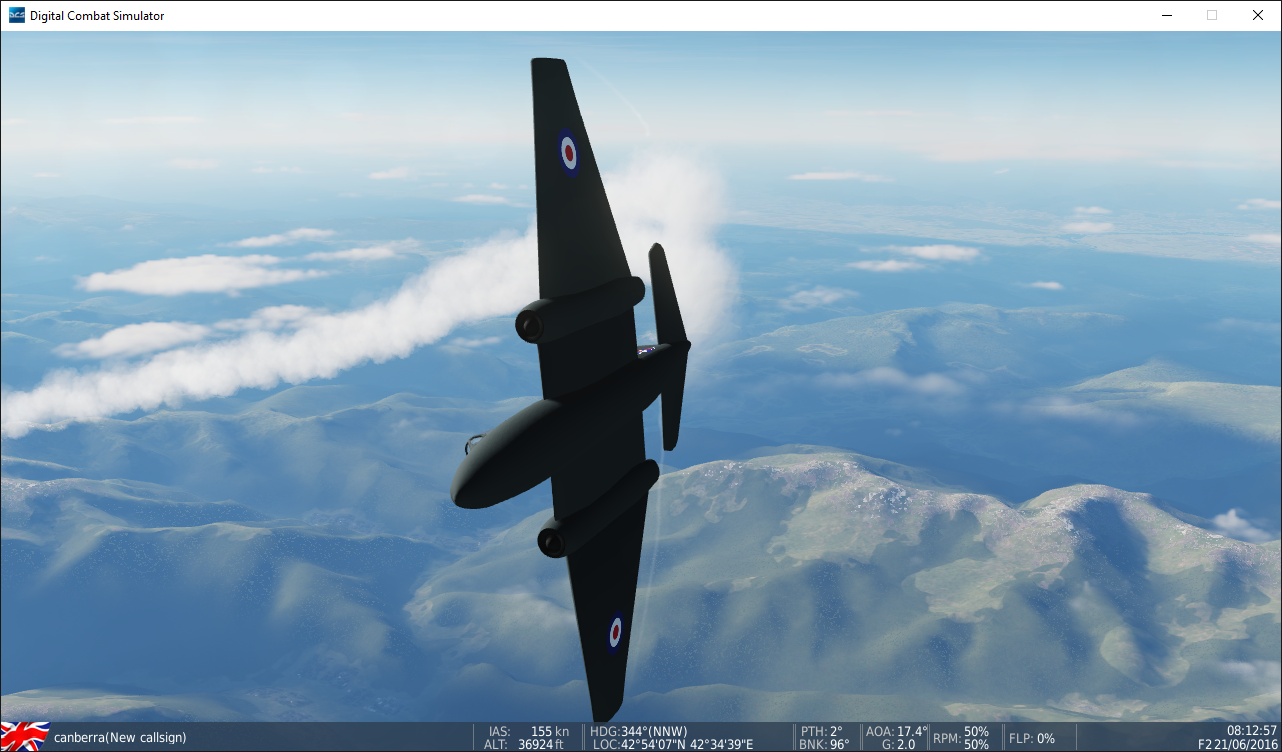Image resolution: width=1282 pixels, height=752 pixels.
Task: Click the LOC coordinates readout
Action: 672,745
